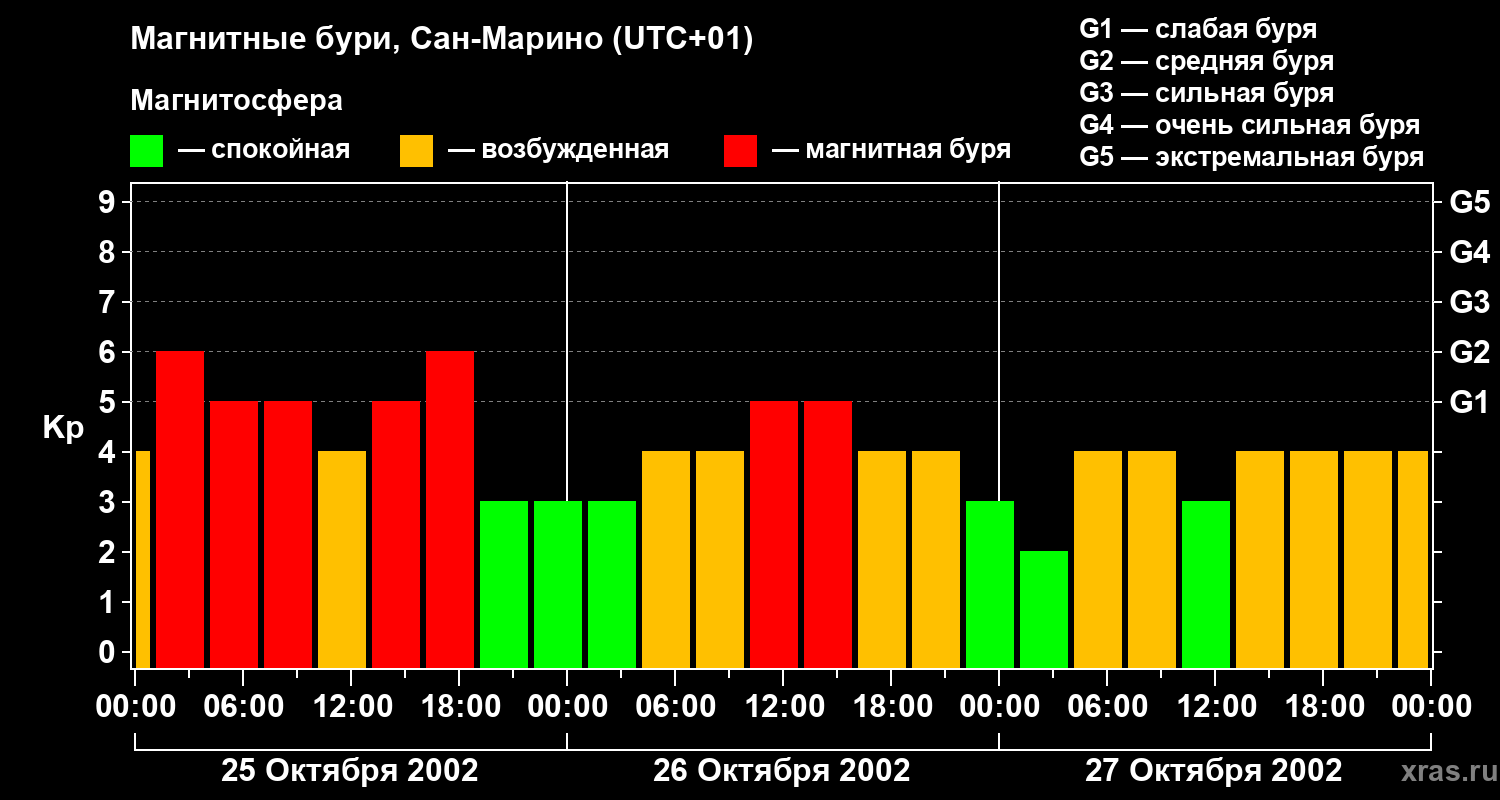The width and height of the screenshot is (1500, 800).
Task: Click the right-axis 'G5' label
Action: (x=1469, y=203)
